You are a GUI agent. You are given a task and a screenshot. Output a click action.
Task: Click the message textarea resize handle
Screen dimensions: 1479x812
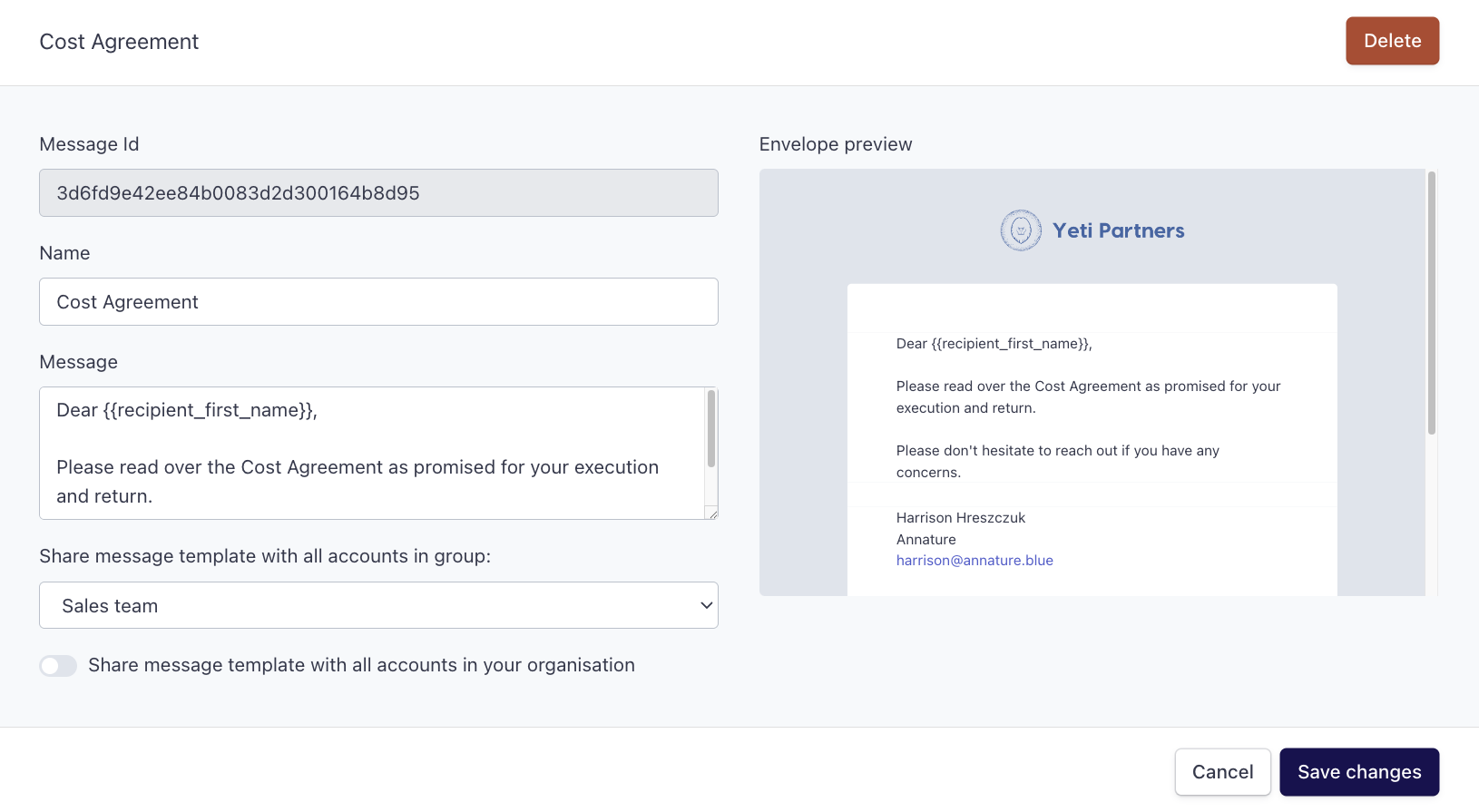point(712,514)
